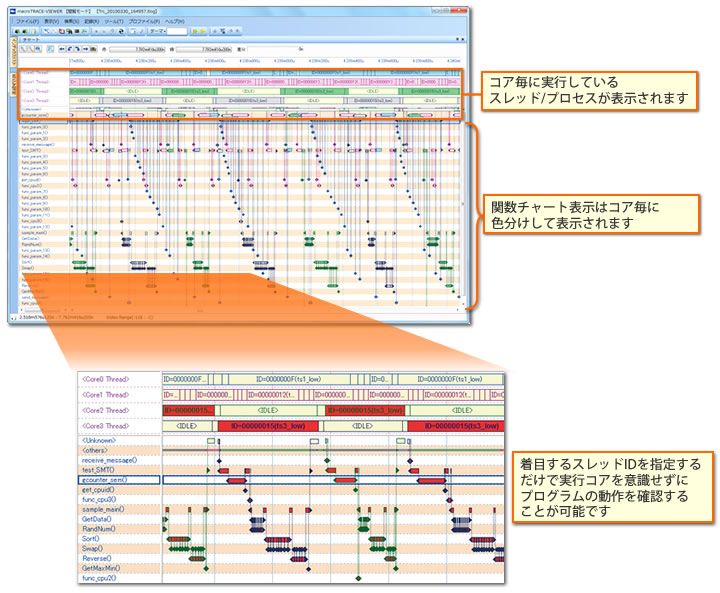Click the right-arrow navigation icon in chart toolbar
Viewport: 720px width, 593px height.
[x=85, y=49]
